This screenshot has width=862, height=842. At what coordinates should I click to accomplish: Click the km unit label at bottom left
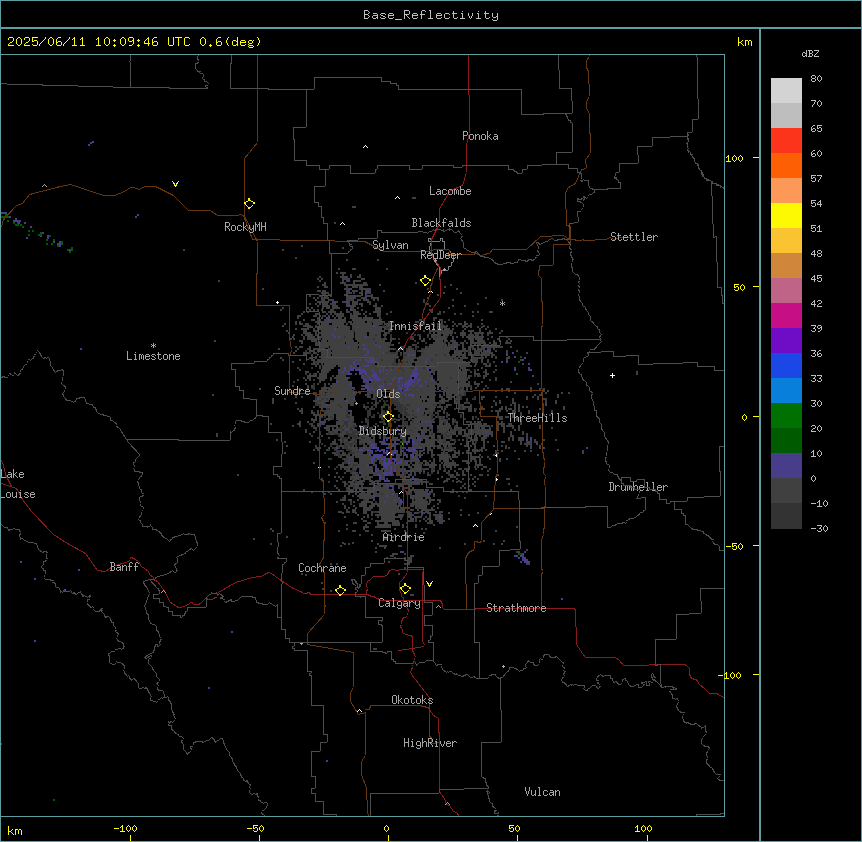[15, 830]
